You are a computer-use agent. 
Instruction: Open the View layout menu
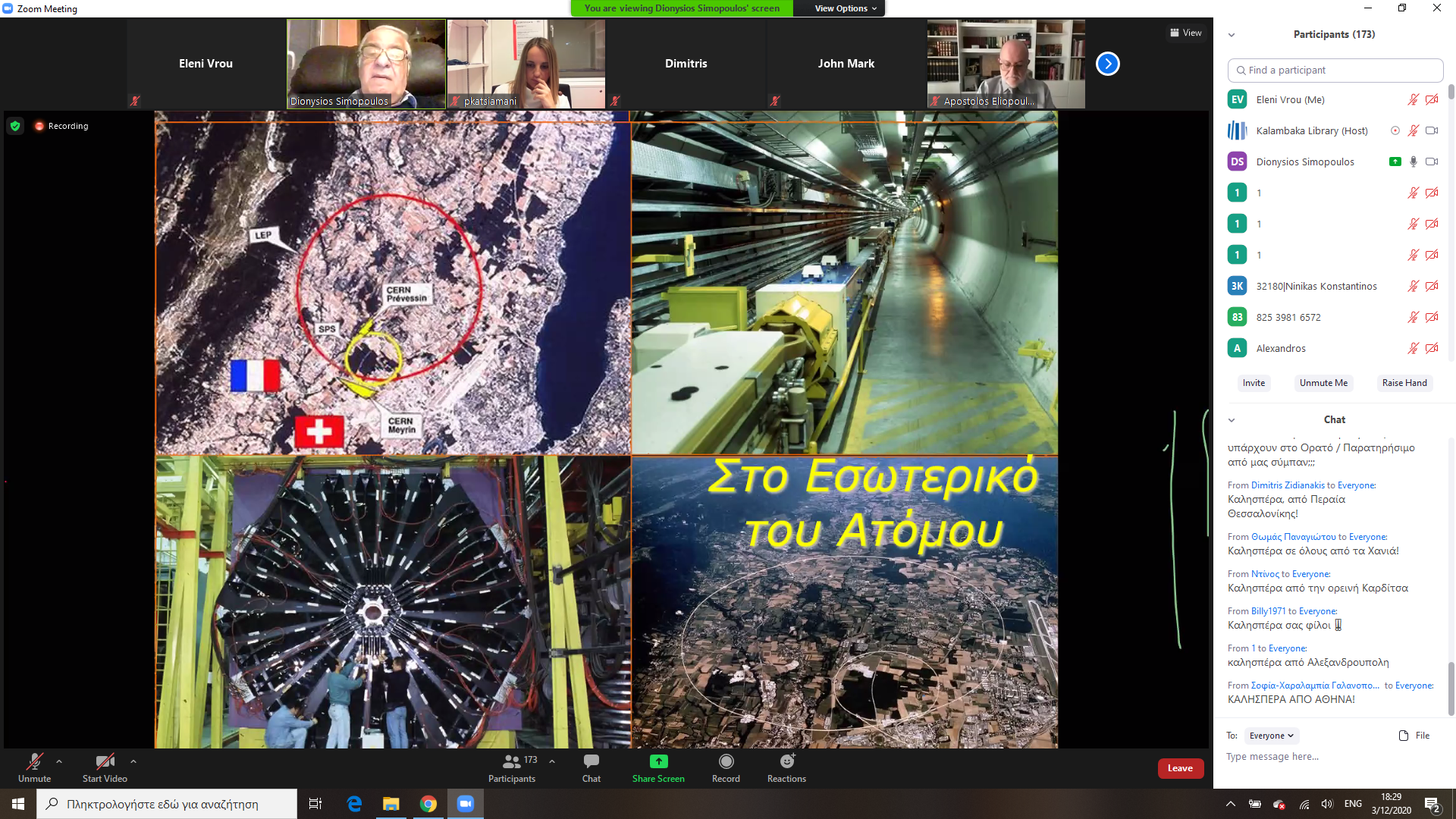pyautogui.click(x=1186, y=33)
